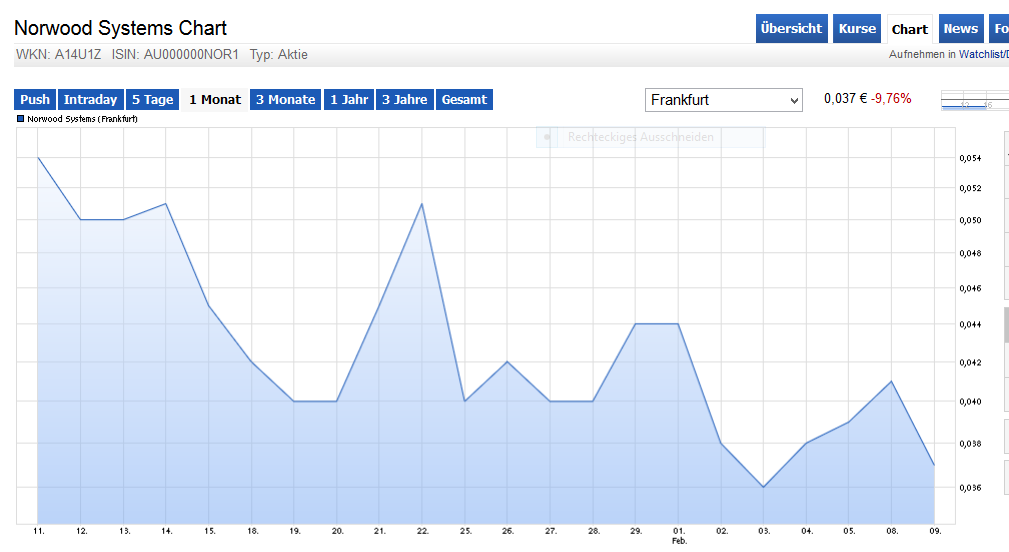View the 3 Jahre chart
Image resolution: width=1009 pixels, height=552 pixels.
(x=404, y=100)
